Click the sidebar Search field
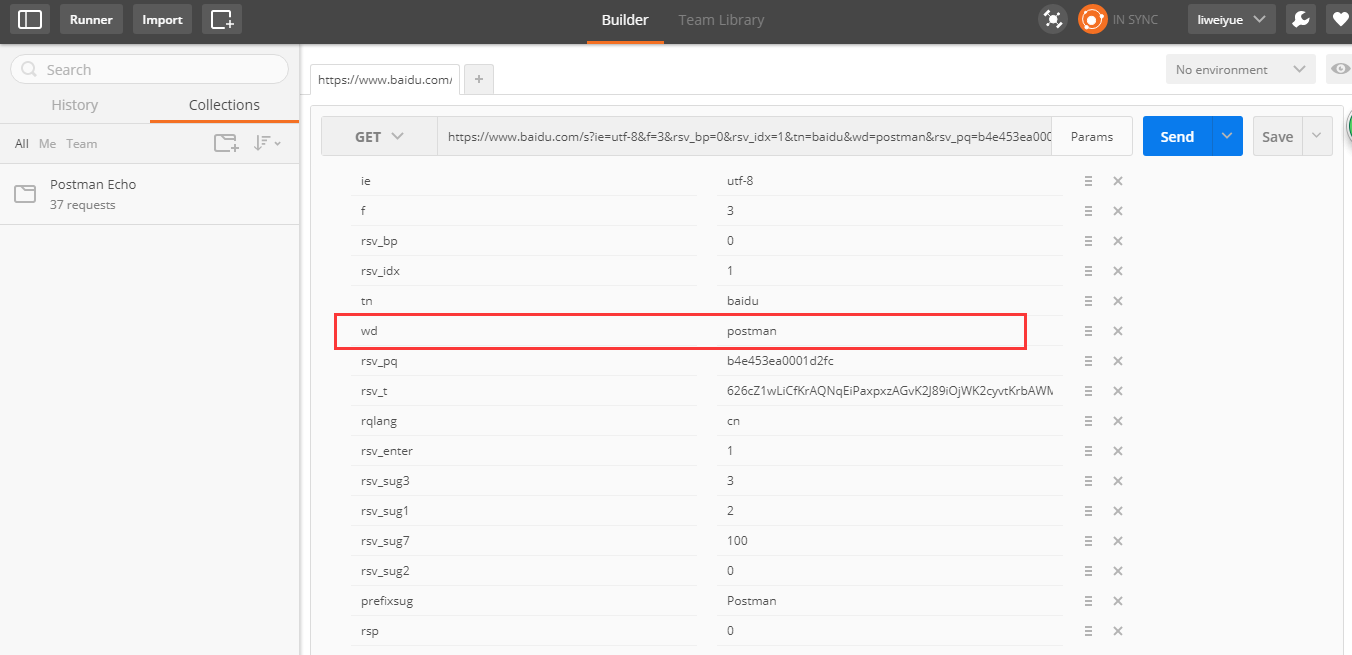This screenshot has height=655, width=1352. tap(150, 70)
